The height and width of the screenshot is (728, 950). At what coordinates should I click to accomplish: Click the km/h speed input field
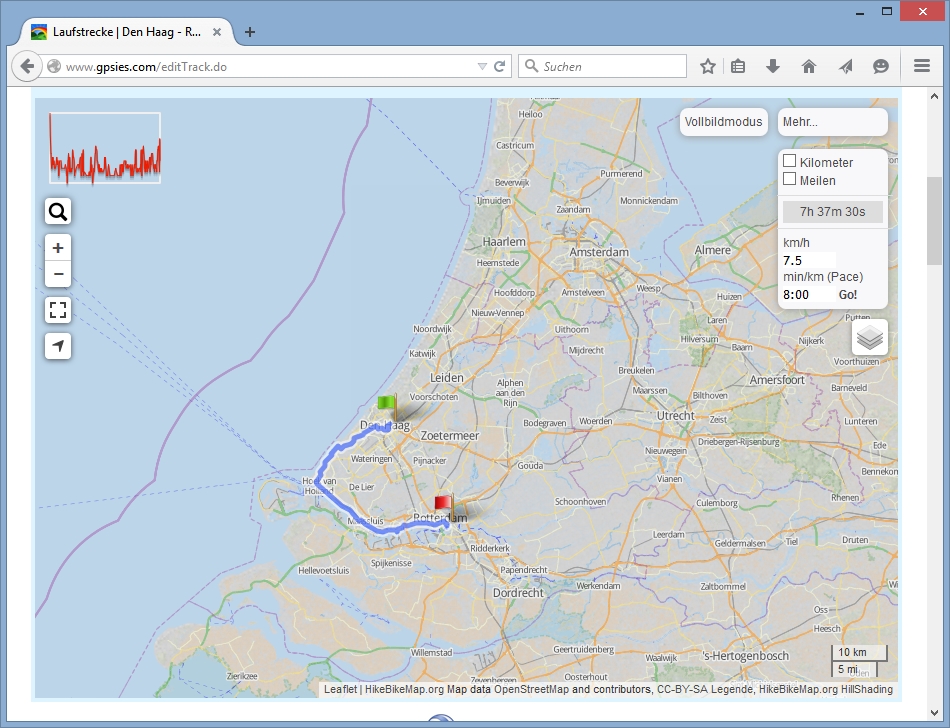click(808, 260)
